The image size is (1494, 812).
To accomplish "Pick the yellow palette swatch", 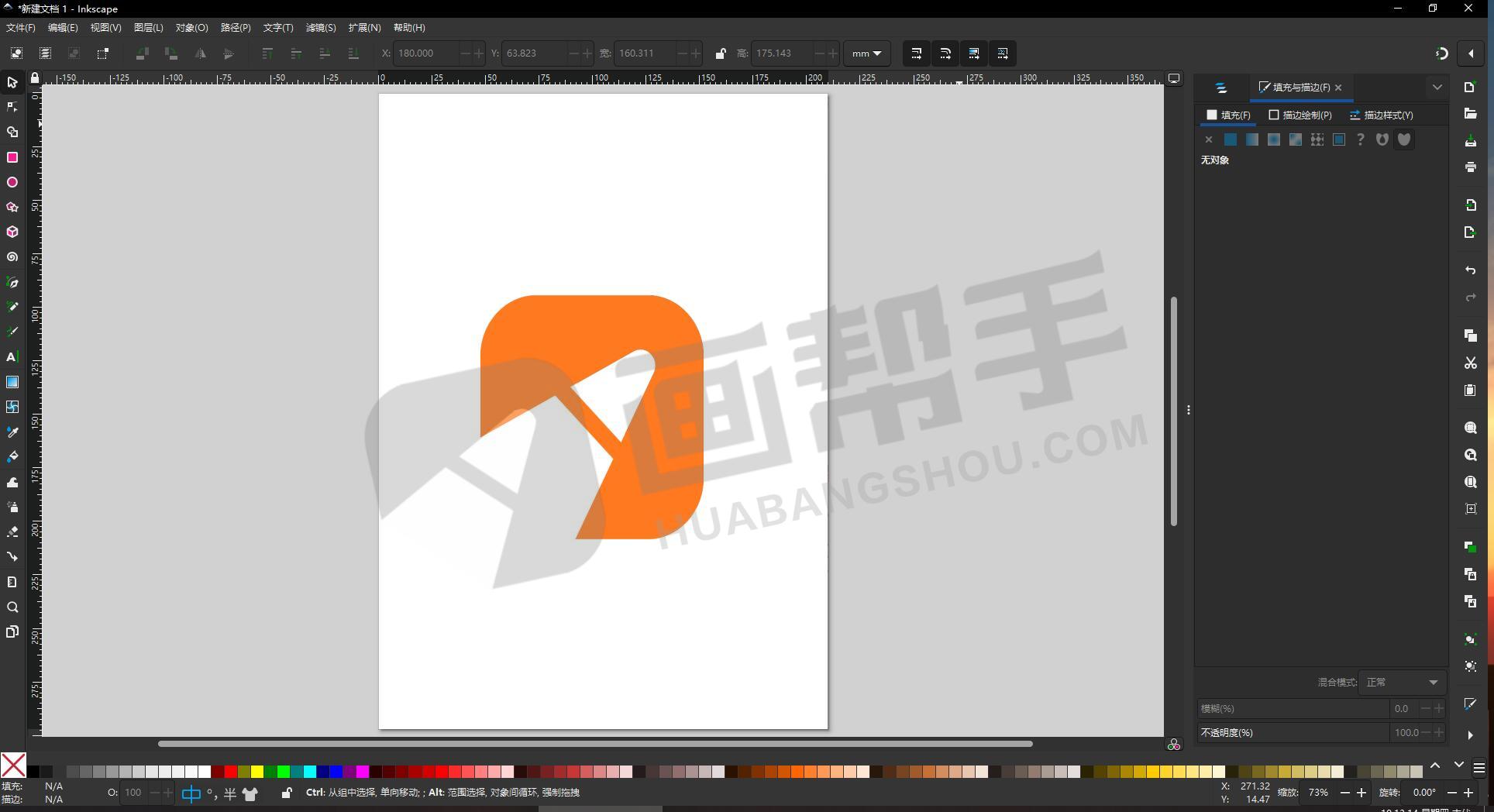I will [x=257, y=772].
